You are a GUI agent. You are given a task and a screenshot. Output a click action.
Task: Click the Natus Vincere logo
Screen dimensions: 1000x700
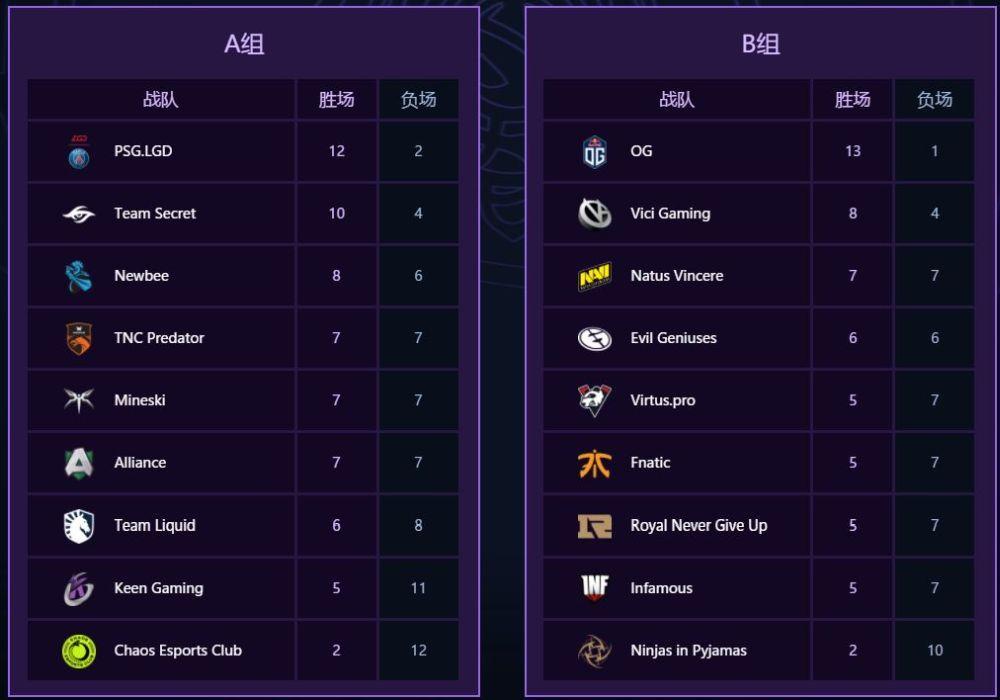(x=595, y=276)
